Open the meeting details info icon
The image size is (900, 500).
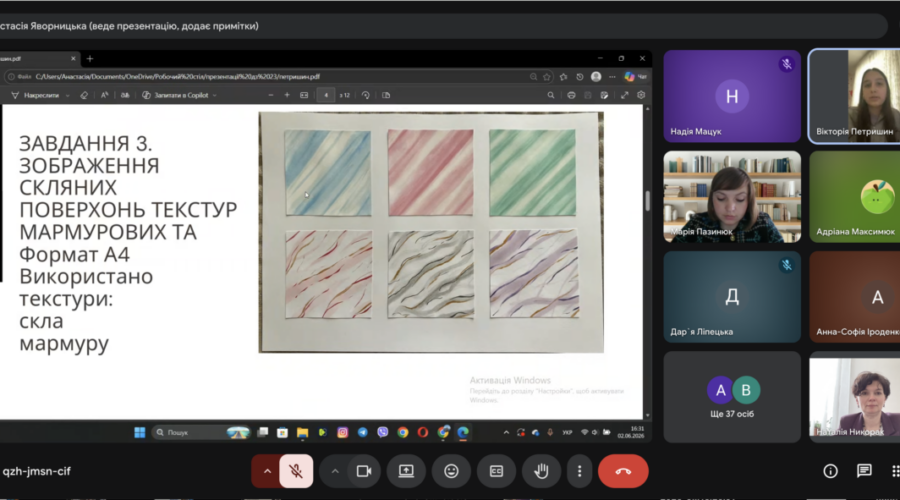(x=830, y=471)
